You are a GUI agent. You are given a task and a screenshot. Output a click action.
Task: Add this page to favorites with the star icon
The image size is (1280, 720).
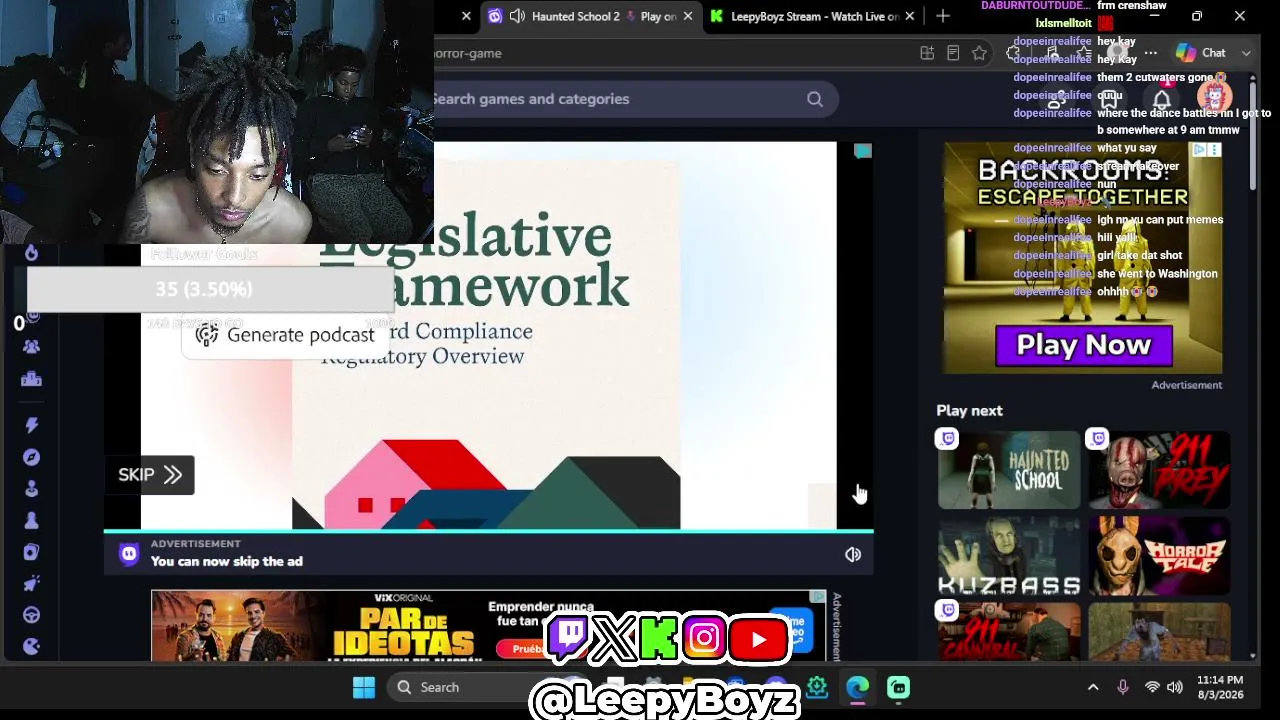coord(979,53)
